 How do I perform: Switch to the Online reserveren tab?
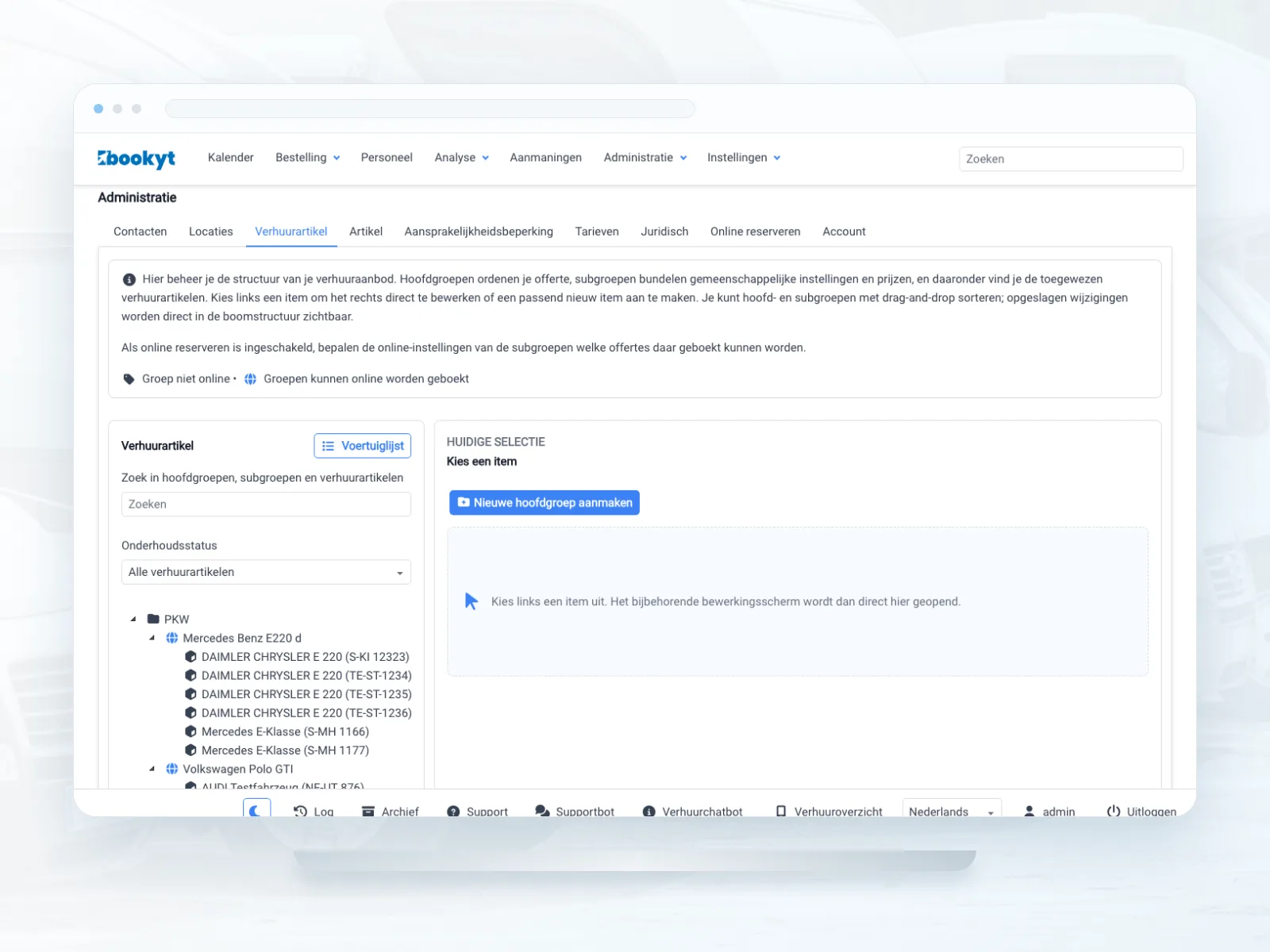coord(755,232)
